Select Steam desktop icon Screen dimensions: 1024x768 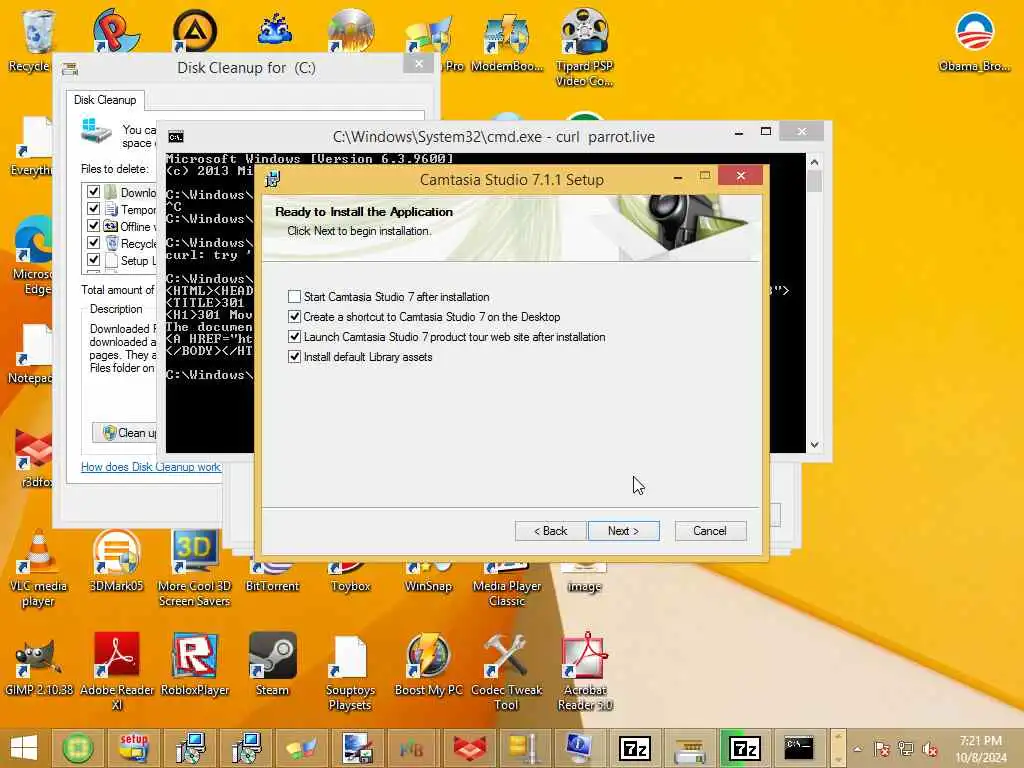pos(272,664)
